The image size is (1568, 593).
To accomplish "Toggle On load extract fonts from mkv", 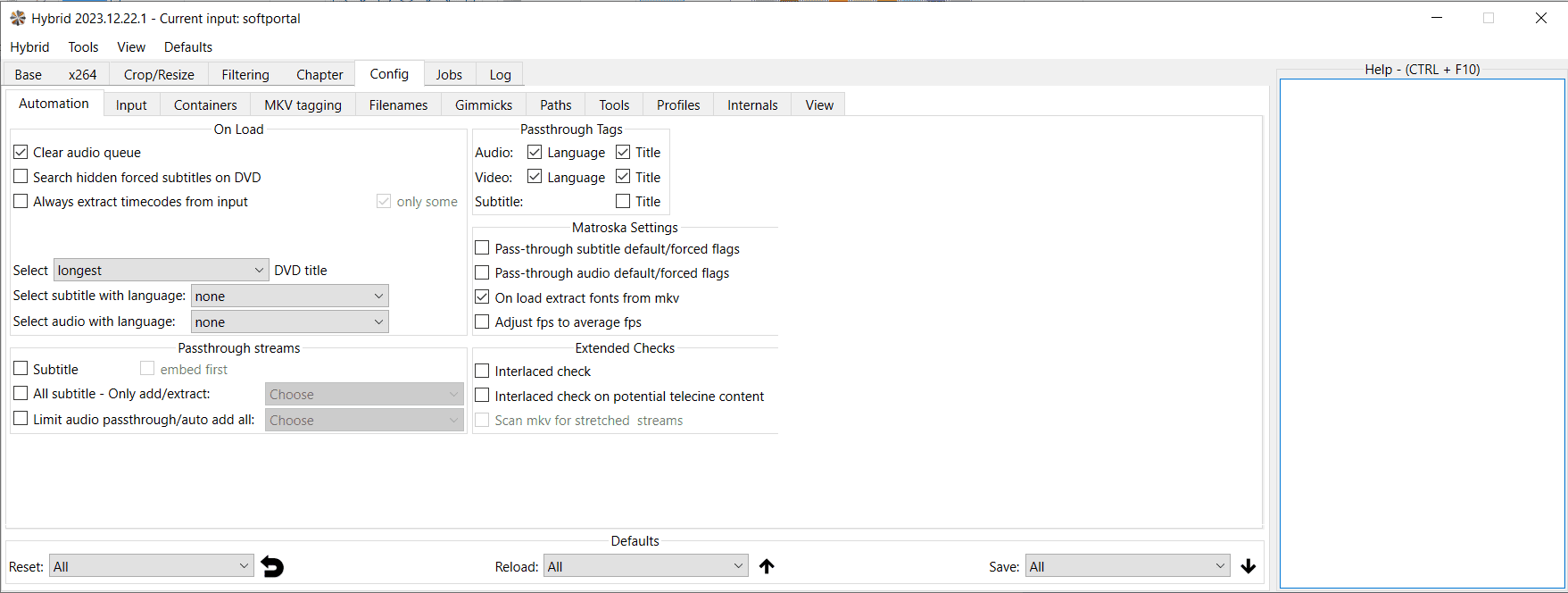I will click(x=482, y=297).
